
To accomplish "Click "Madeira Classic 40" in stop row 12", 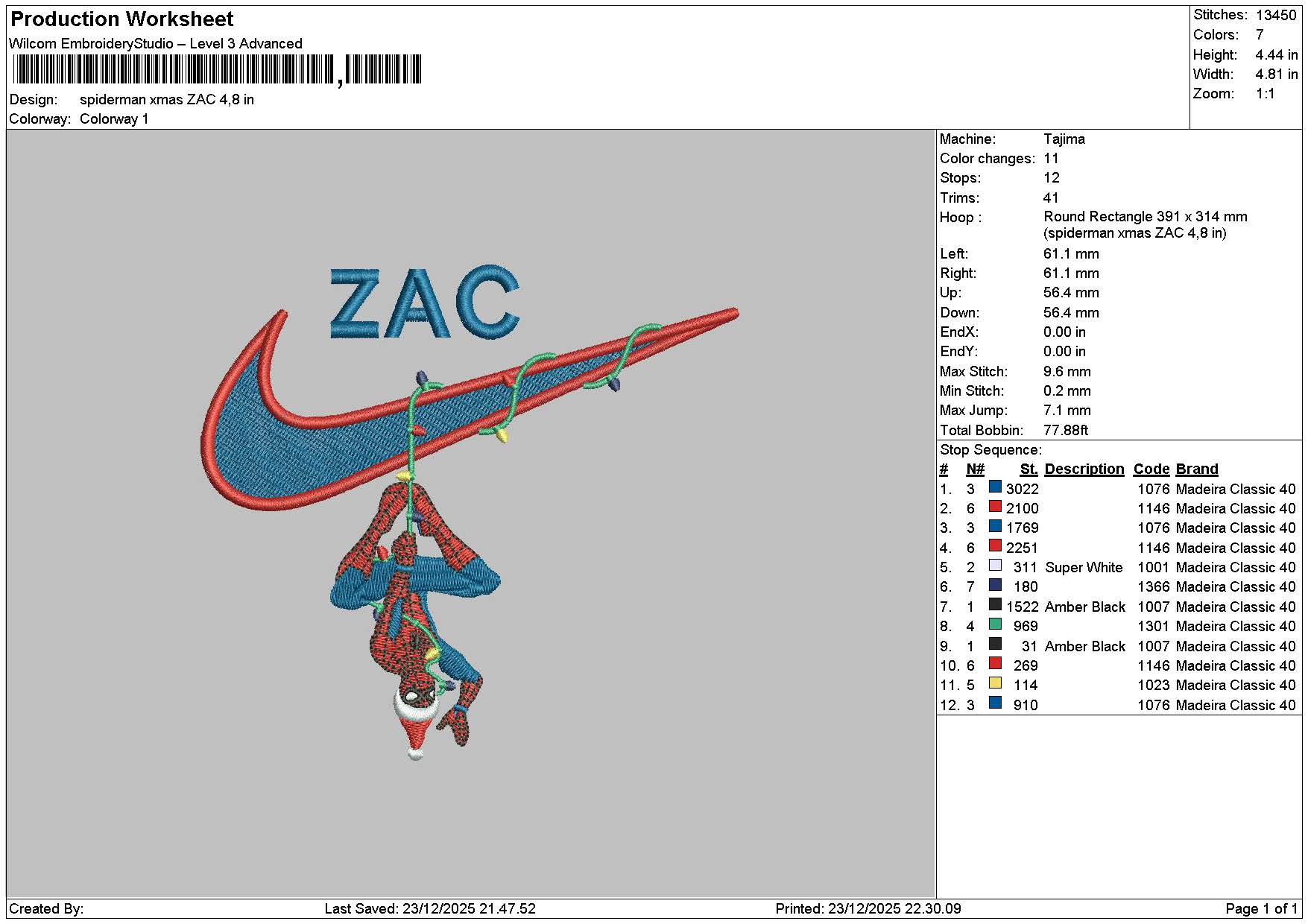I will point(1236,706).
